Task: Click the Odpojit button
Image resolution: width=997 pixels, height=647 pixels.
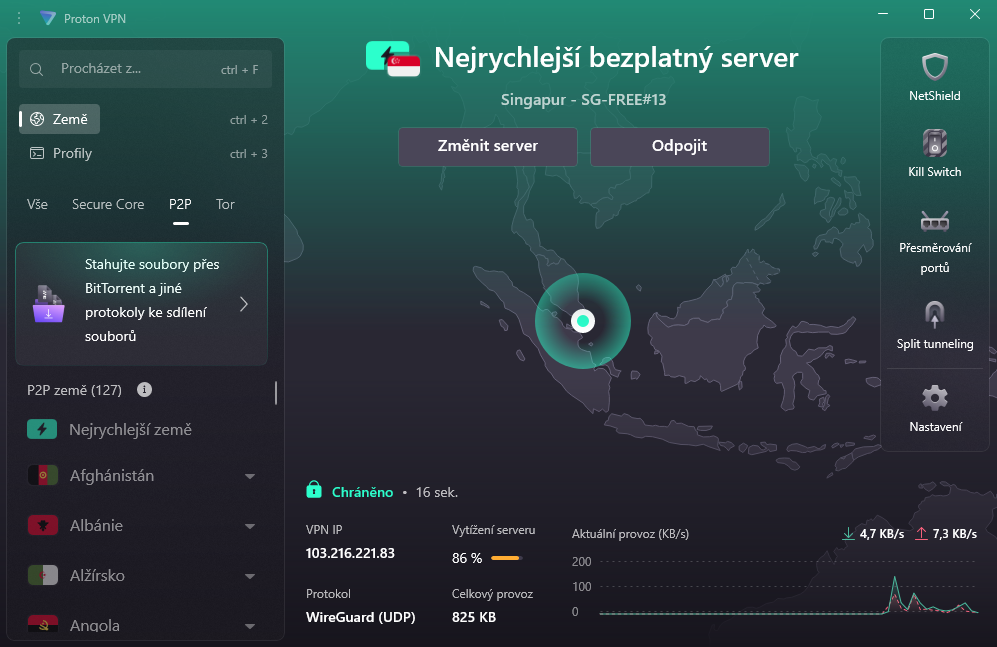Action: click(x=679, y=146)
